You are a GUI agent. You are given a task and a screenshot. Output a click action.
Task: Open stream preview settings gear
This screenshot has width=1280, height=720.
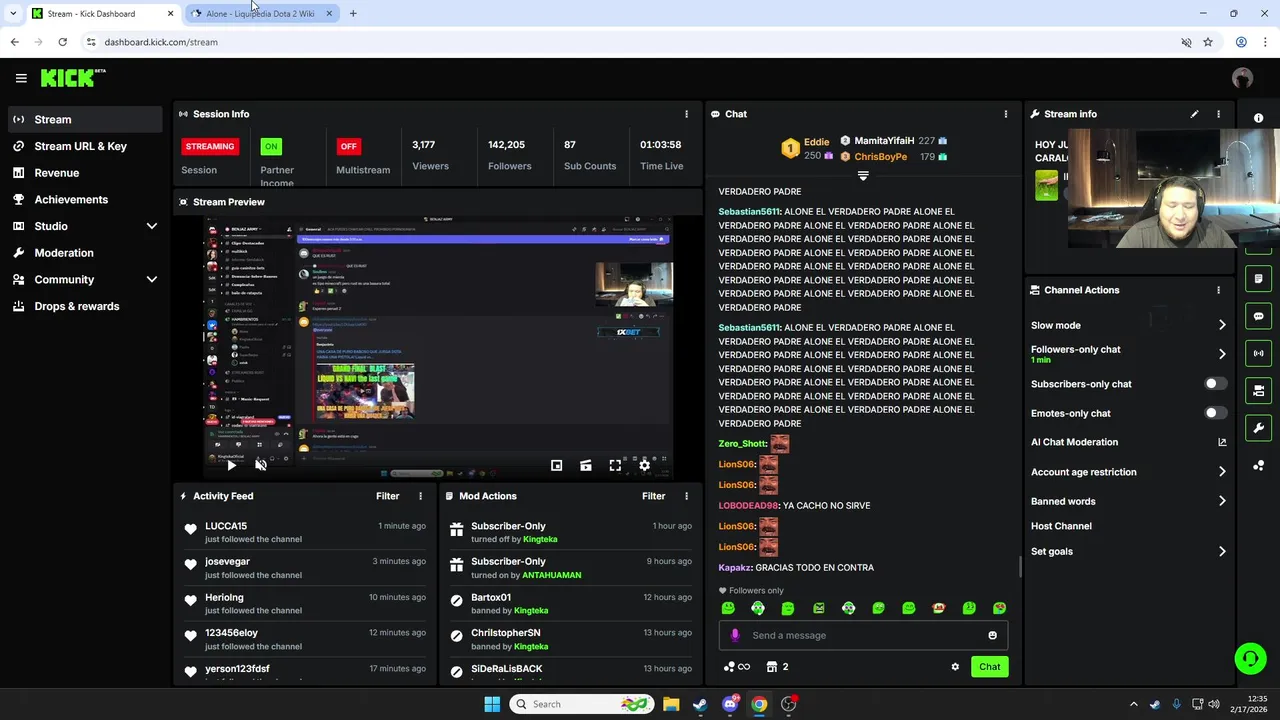pos(645,465)
